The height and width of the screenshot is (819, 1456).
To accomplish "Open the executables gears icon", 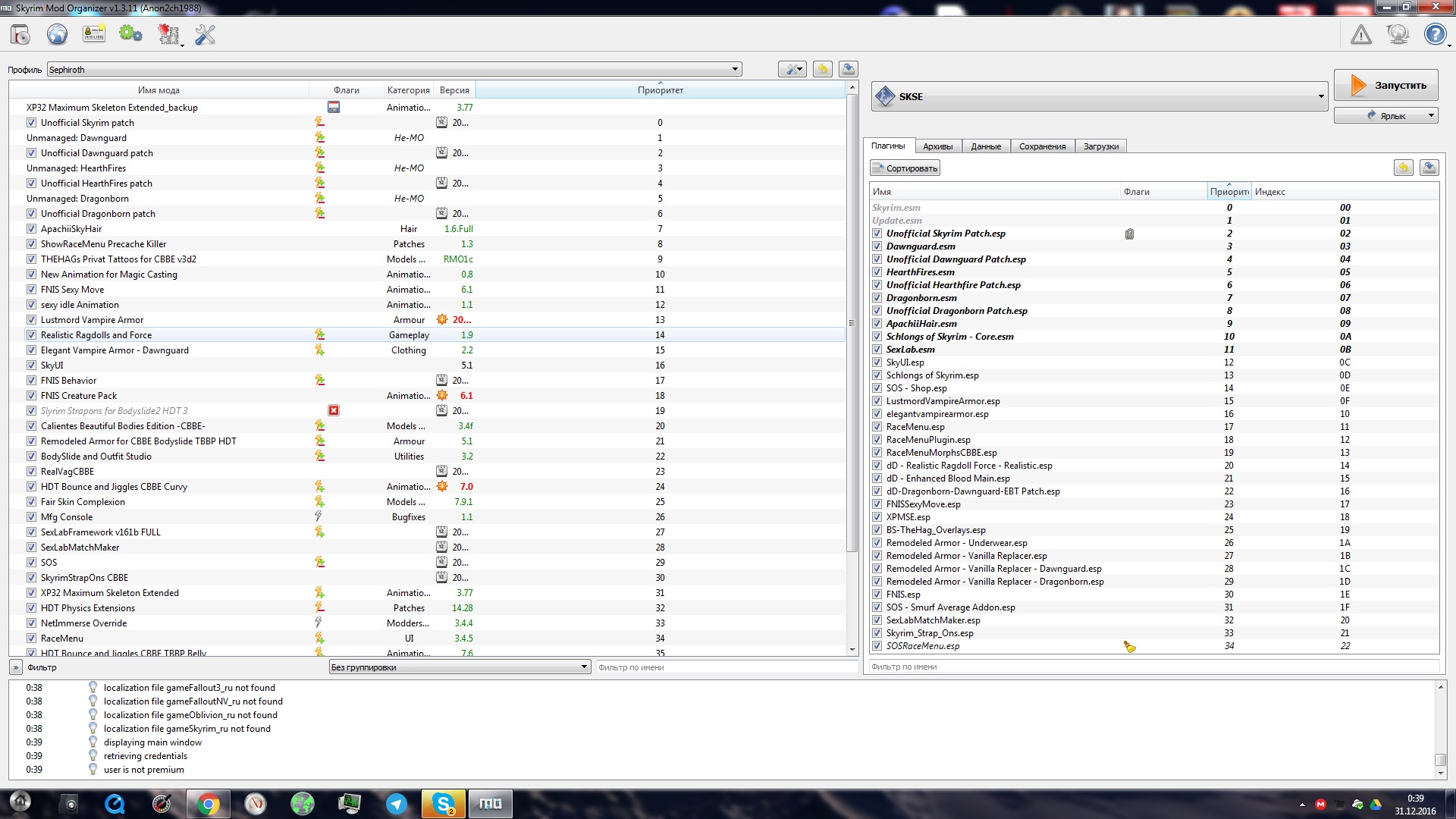I will tap(130, 34).
